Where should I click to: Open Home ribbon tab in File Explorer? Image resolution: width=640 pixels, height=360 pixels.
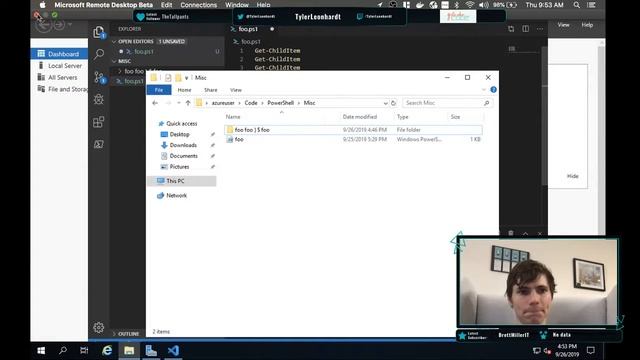tap(184, 90)
